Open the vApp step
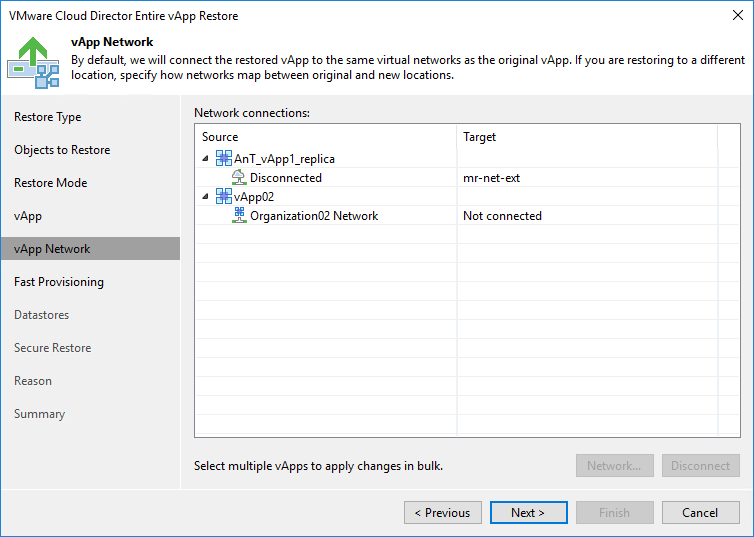 pyautogui.click(x=28, y=216)
